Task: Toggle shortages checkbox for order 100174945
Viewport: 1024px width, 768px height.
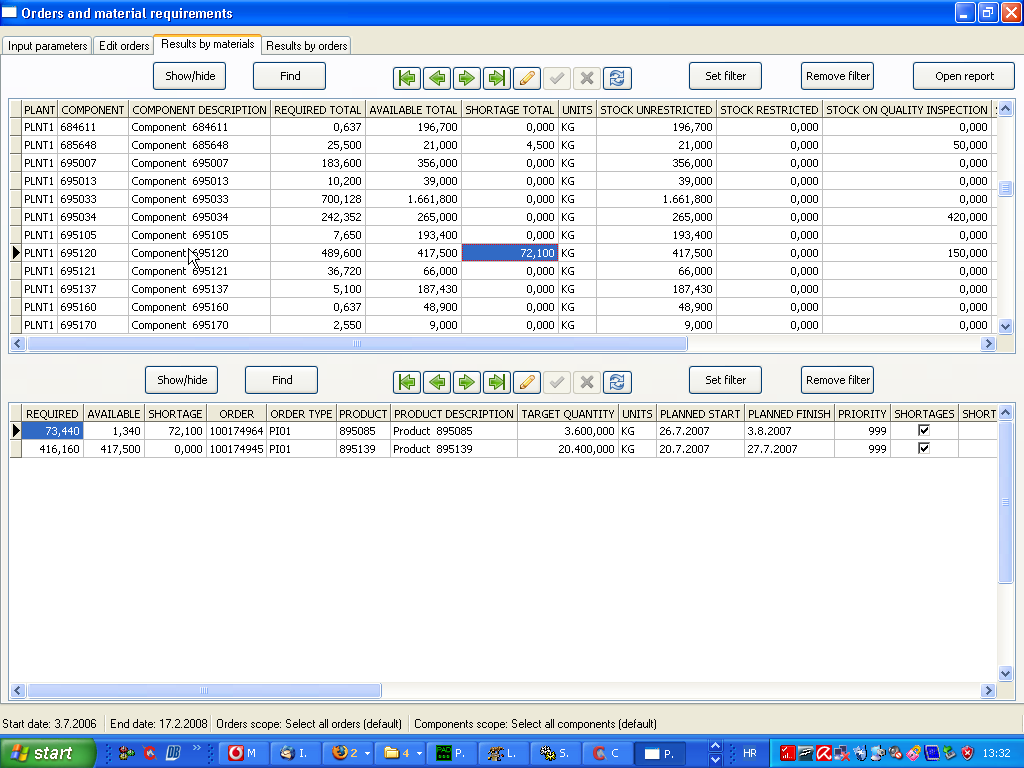Action: [924, 449]
